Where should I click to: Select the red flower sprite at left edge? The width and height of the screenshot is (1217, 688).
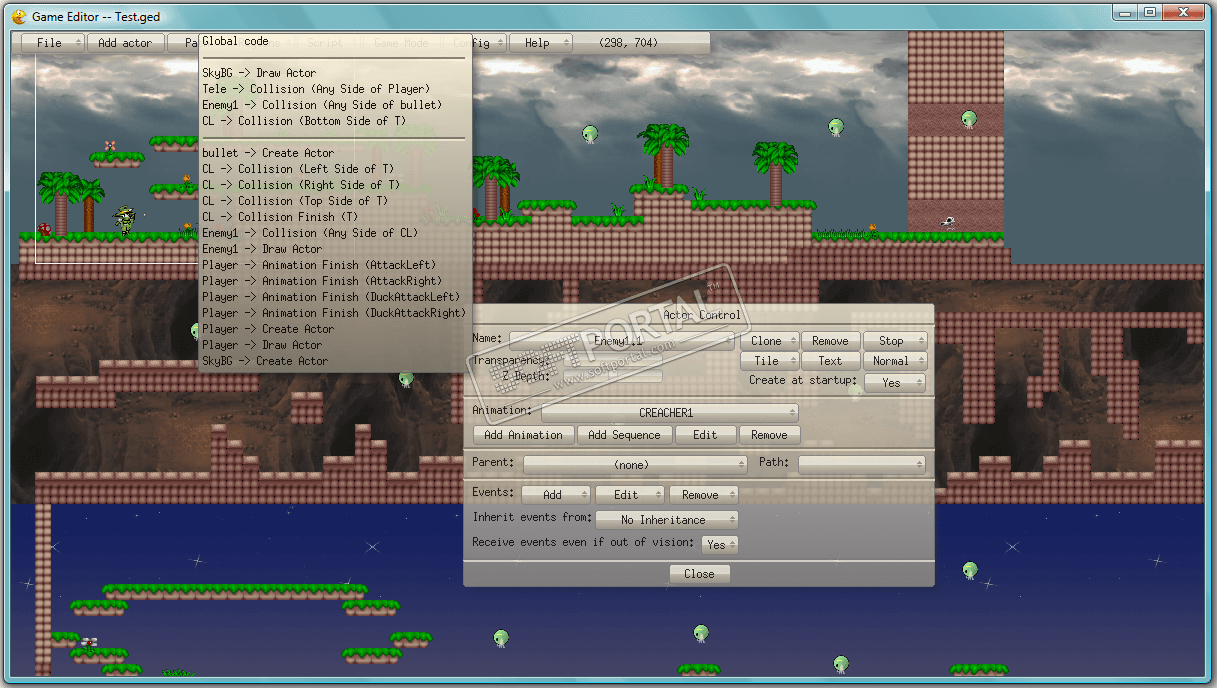(44, 229)
